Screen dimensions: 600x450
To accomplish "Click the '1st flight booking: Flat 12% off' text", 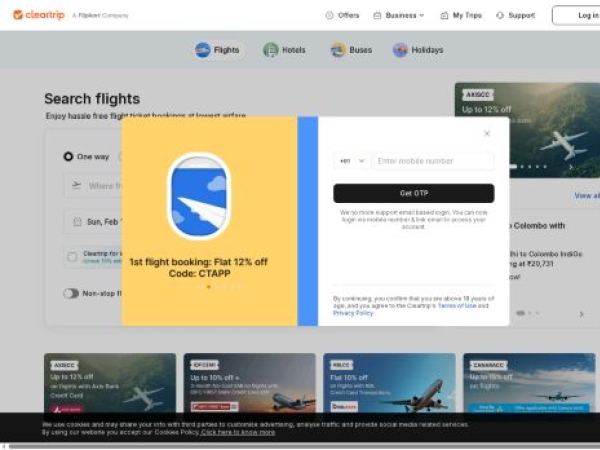I will [199, 262].
